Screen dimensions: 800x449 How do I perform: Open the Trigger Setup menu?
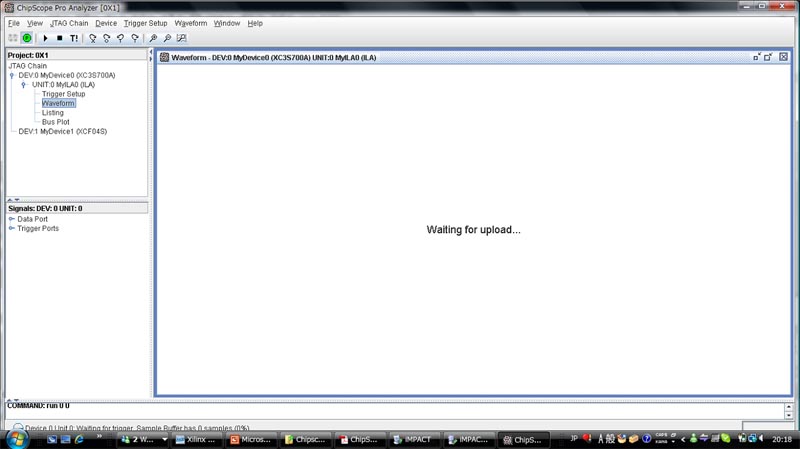145,23
